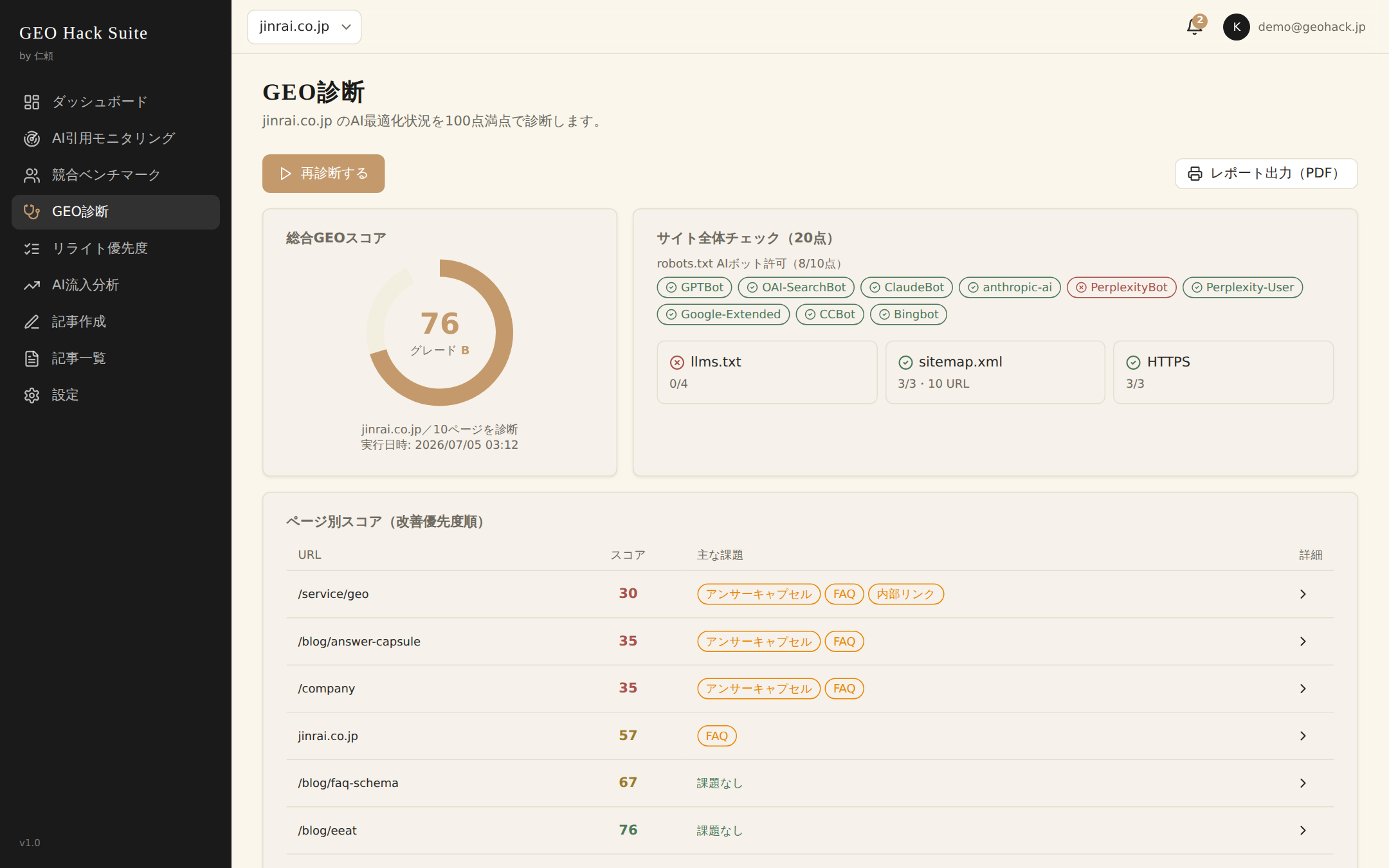The height and width of the screenshot is (868, 1389).
Task: Click the printer icon on レポート出力
Action: (1195, 174)
